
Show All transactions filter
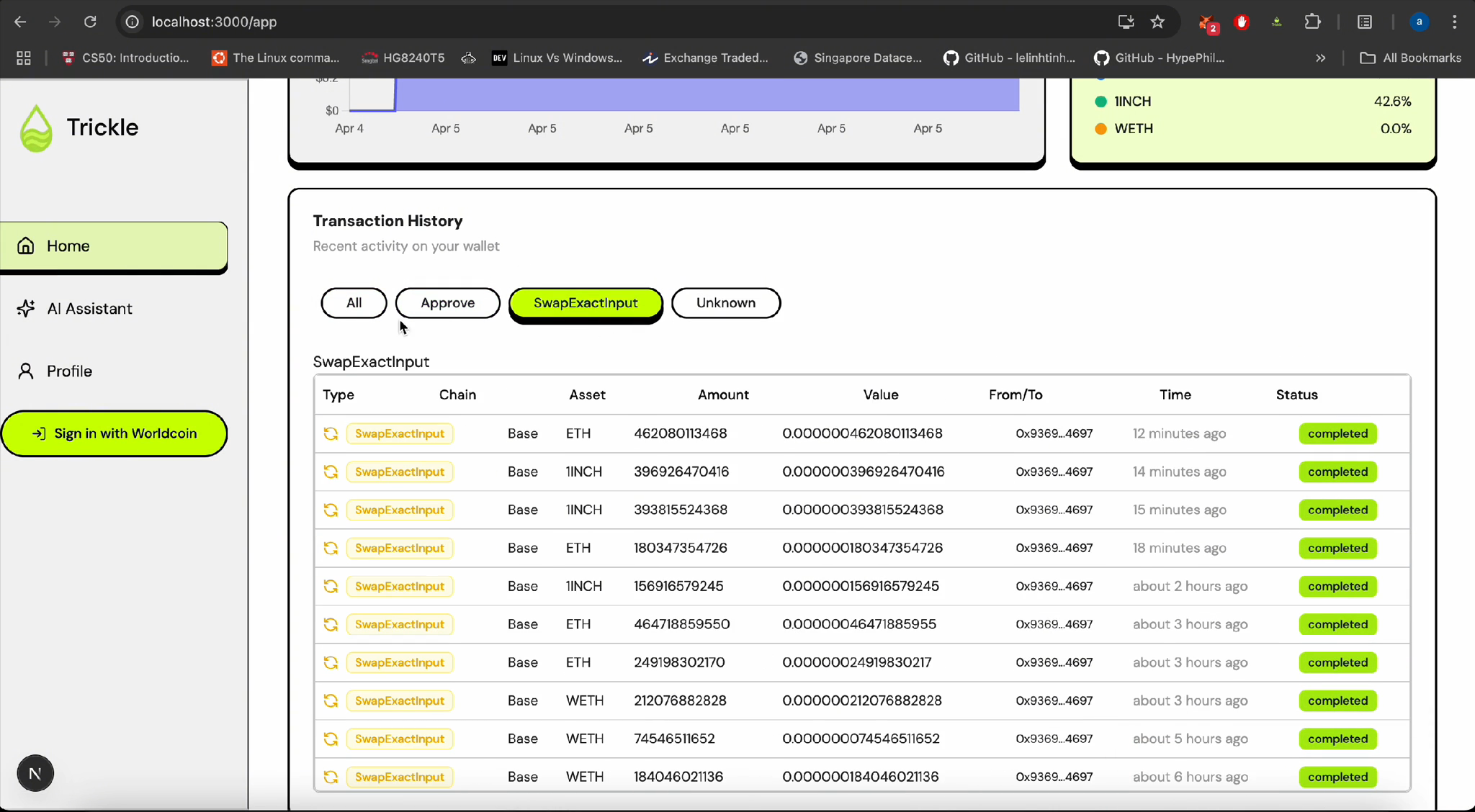pos(354,303)
